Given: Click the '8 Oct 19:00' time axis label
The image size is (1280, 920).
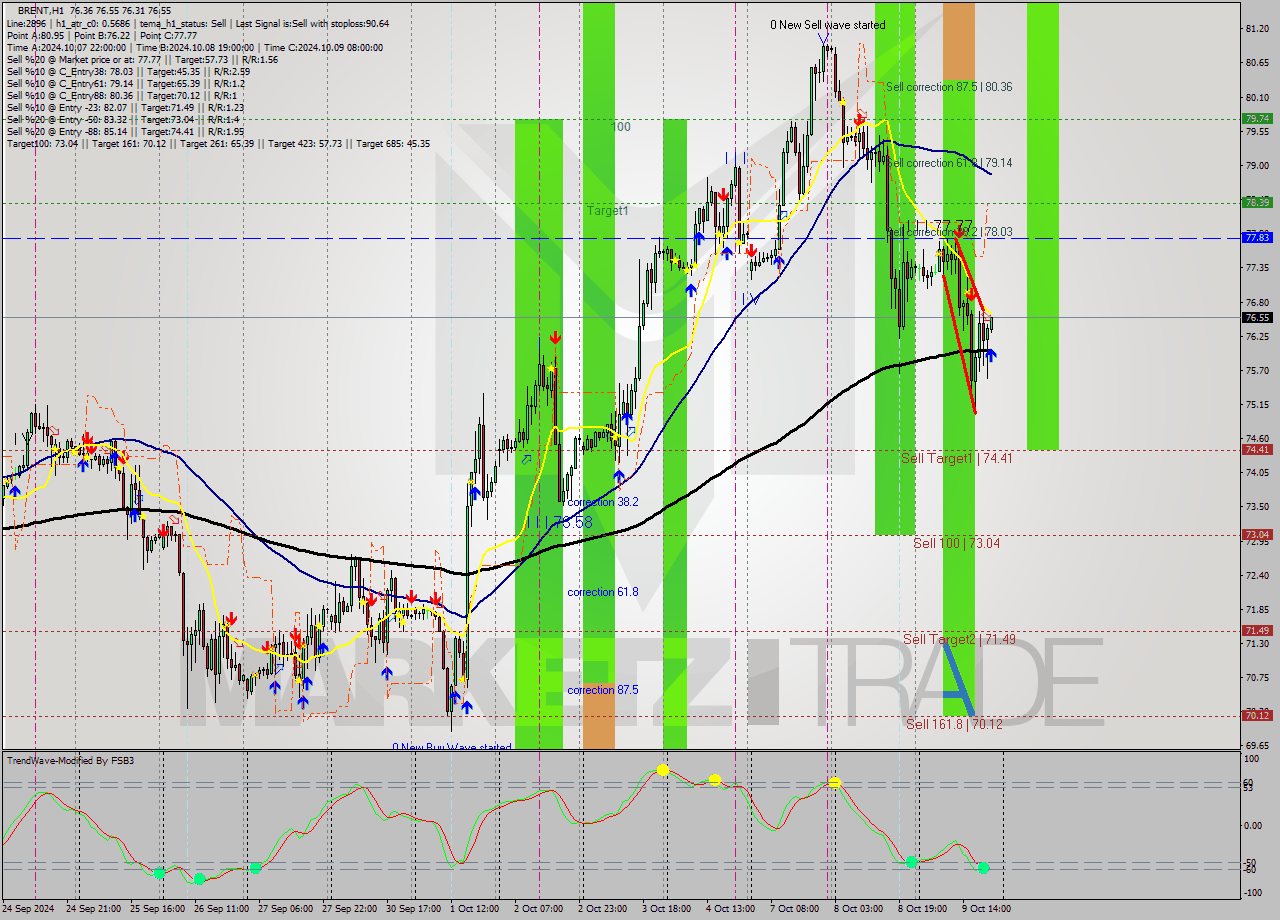Looking at the screenshot, I should [923, 909].
